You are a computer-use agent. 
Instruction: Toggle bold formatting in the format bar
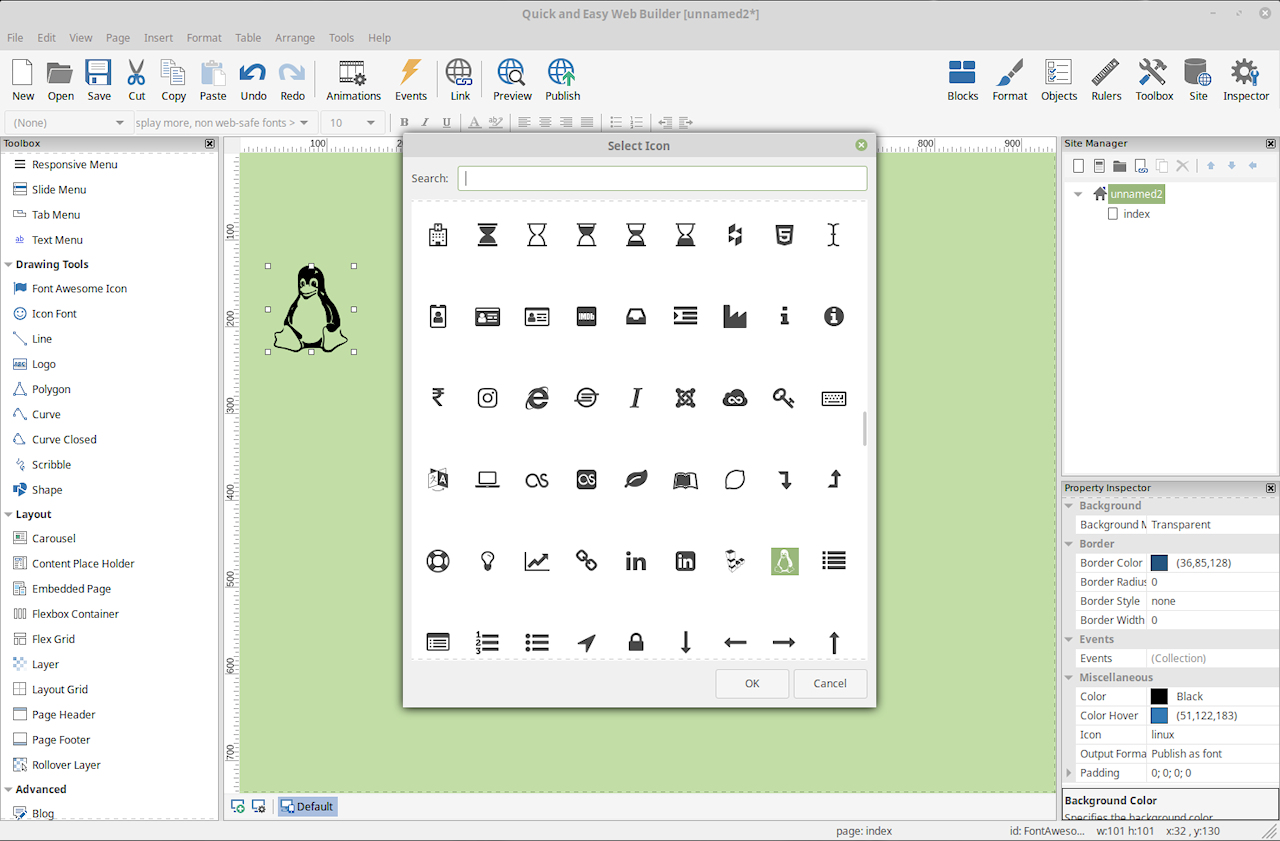tap(403, 123)
